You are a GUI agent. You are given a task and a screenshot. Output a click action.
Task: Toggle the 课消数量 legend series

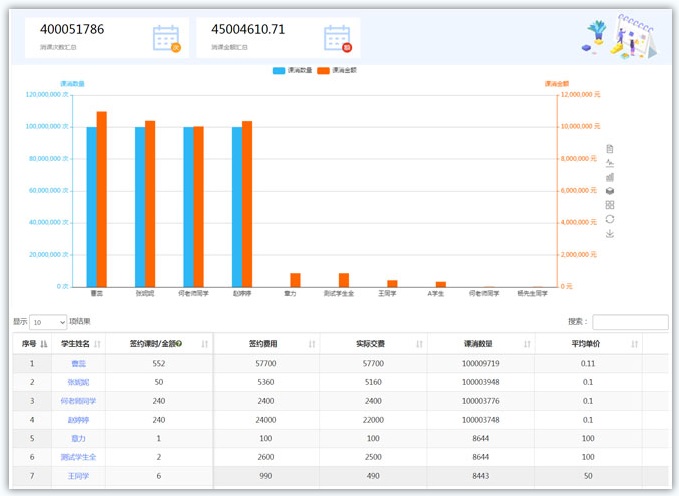pyautogui.click(x=294, y=71)
